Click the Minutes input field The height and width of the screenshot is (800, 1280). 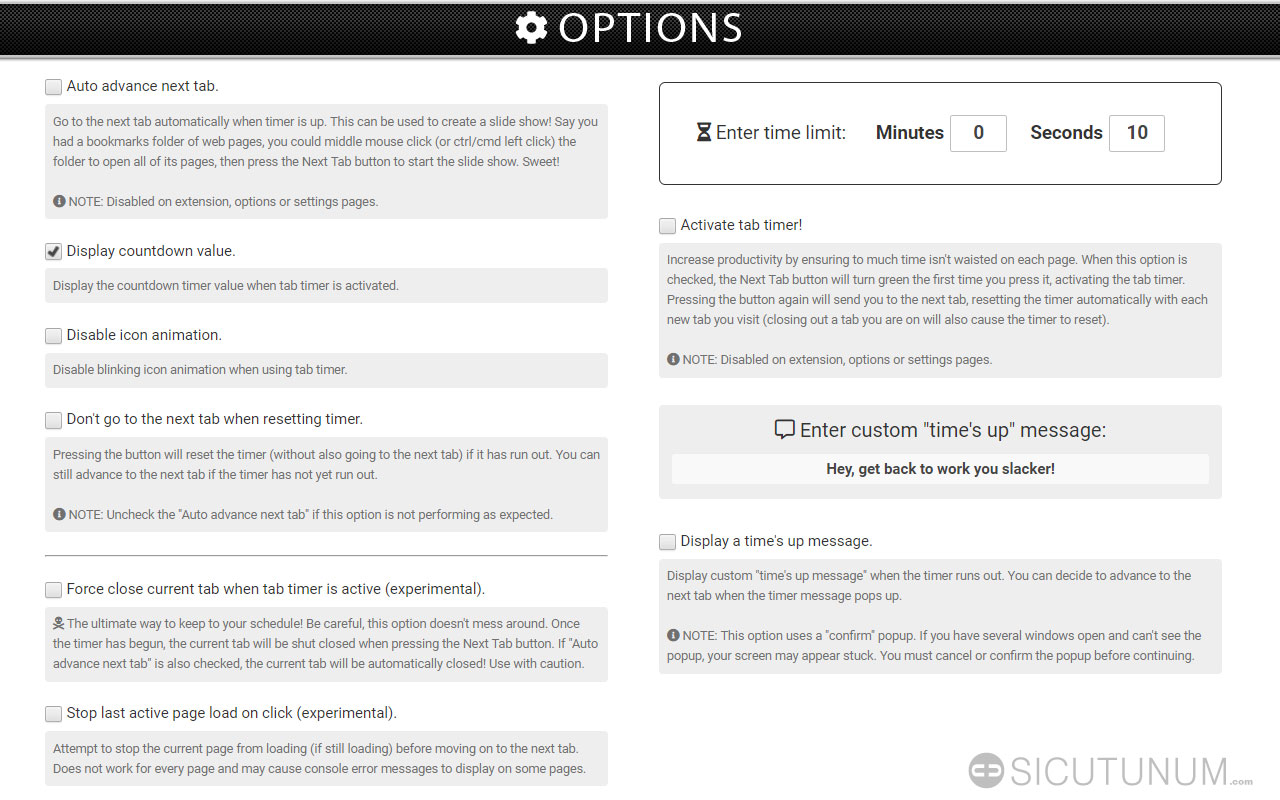[978, 133]
